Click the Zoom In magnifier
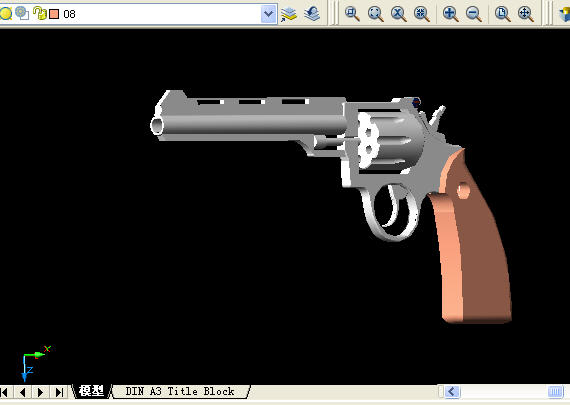This screenshot has width=570, height=405. (451, 14)
